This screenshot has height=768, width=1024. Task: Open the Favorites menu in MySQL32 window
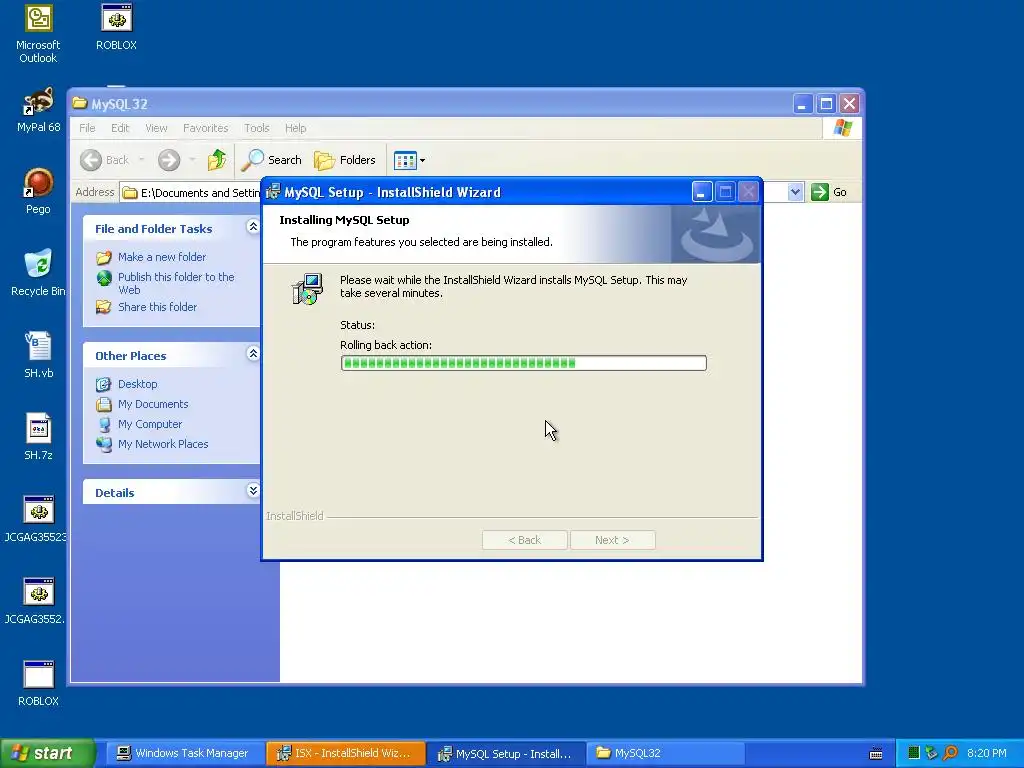coord(206,128)
